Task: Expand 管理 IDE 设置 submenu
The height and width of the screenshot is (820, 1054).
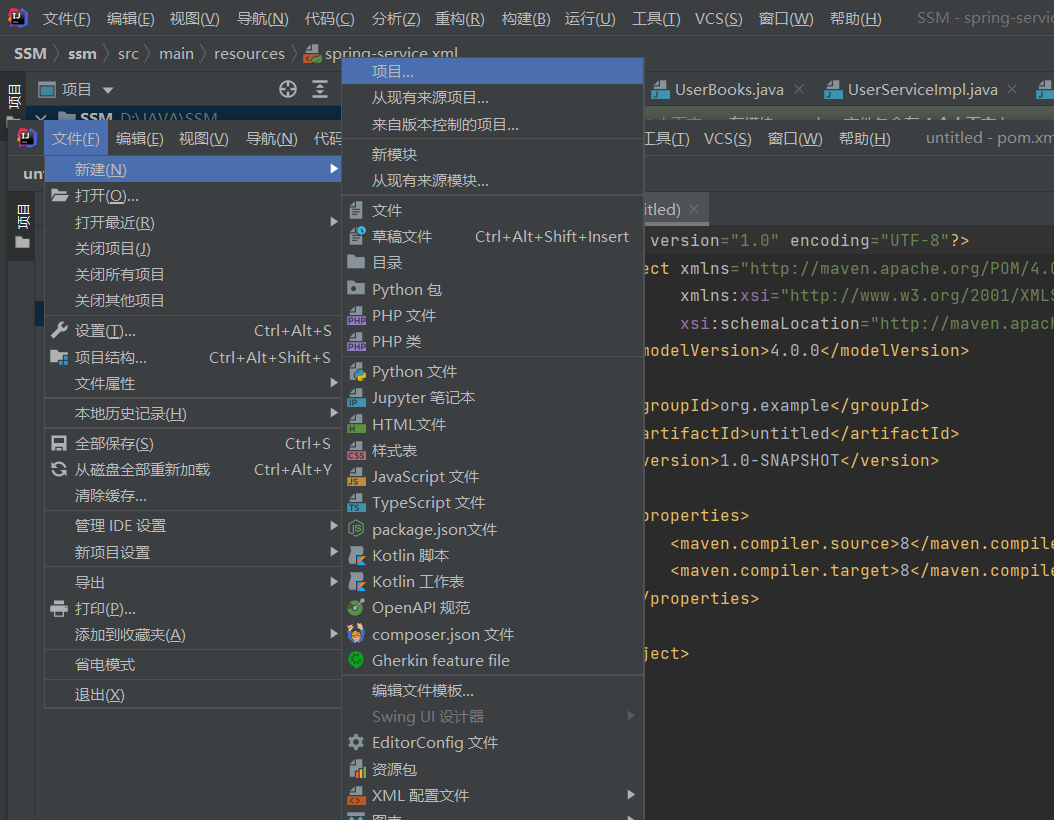Action: pyautogui.click(x=193, y=526)
